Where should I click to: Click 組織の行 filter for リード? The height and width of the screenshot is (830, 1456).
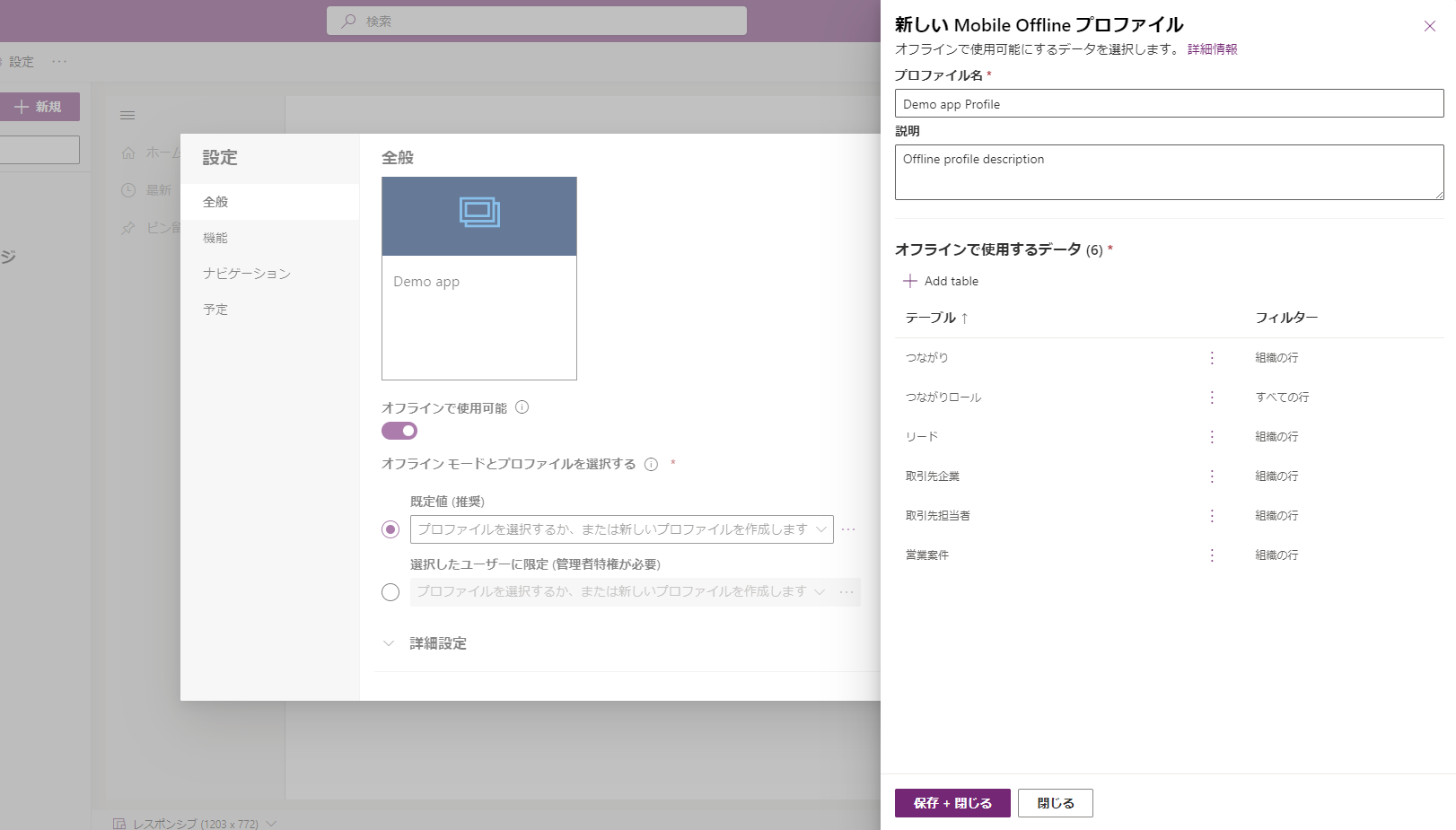pyautogui.click(x=1276, y=437)
